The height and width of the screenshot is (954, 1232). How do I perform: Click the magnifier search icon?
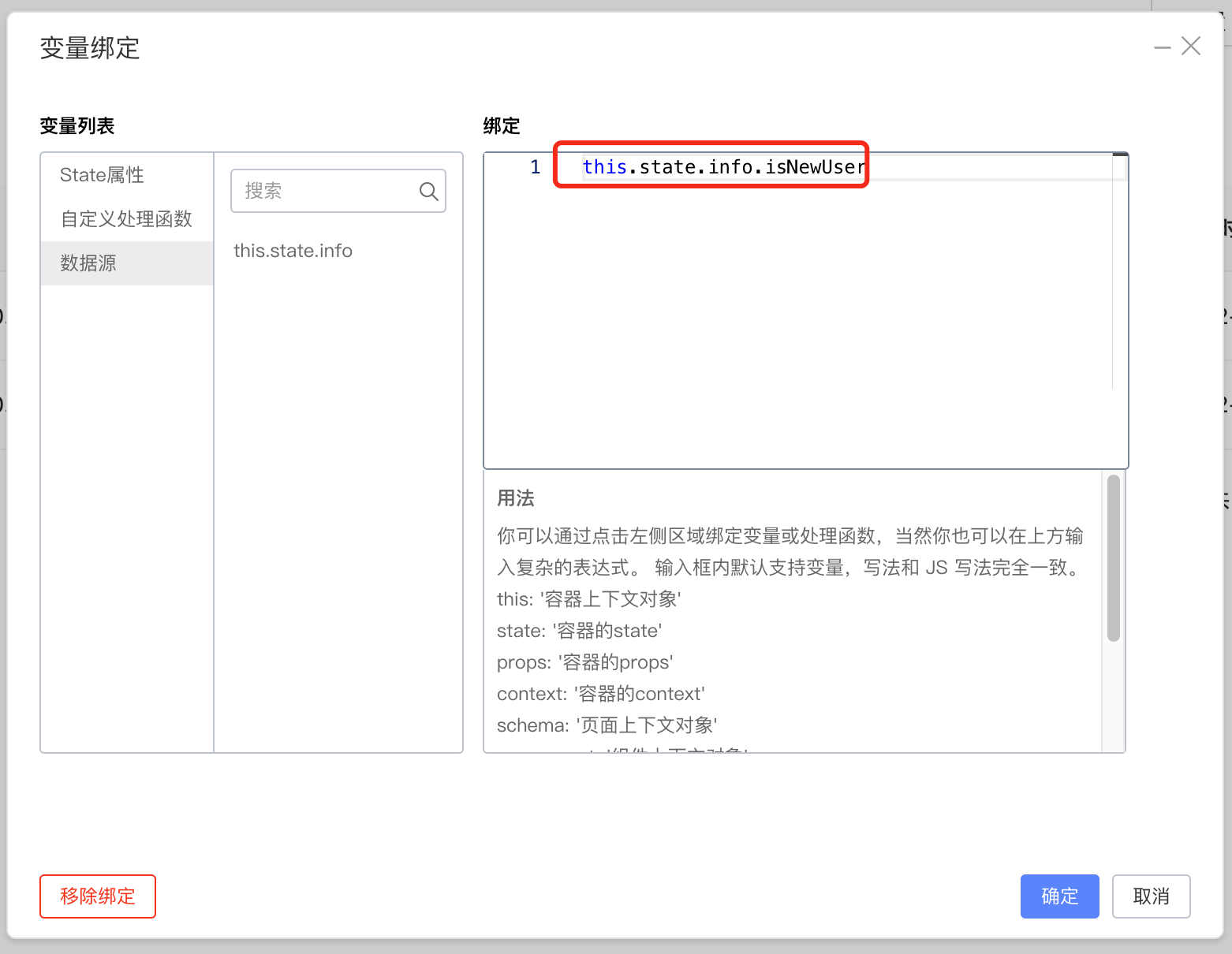[428, 191]
